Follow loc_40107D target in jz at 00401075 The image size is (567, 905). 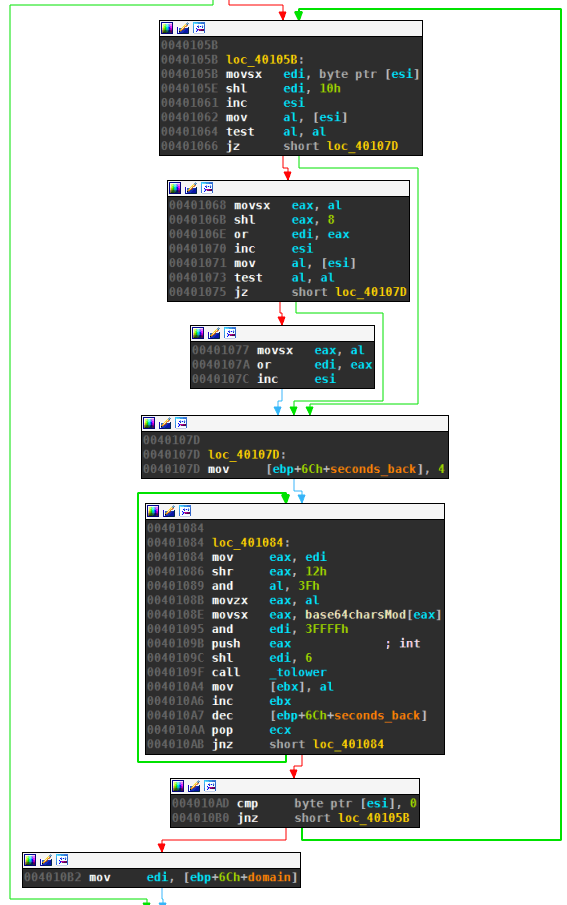371,292
